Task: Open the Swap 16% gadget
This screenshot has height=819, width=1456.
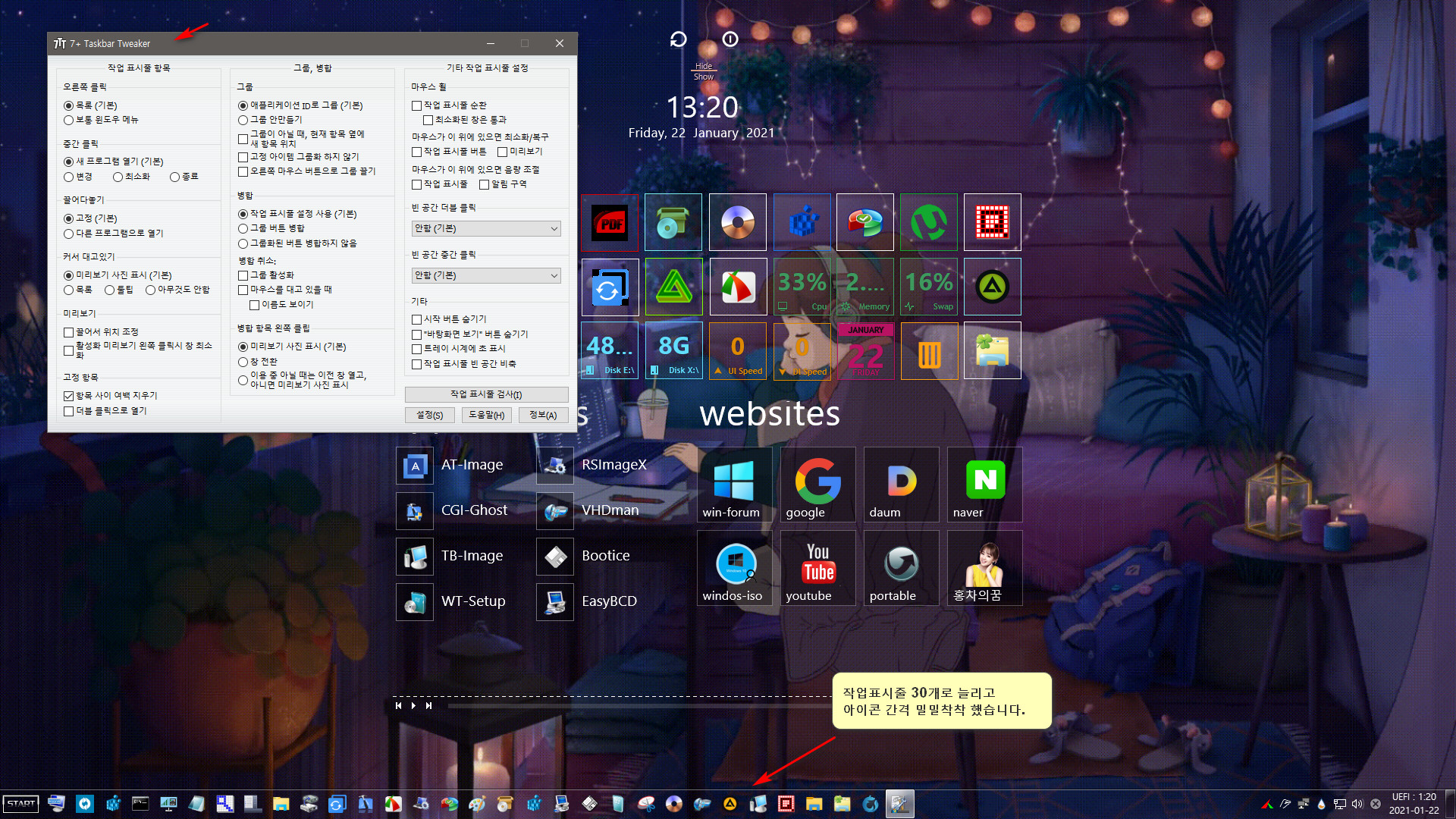Action: click(x=929, y=287)
